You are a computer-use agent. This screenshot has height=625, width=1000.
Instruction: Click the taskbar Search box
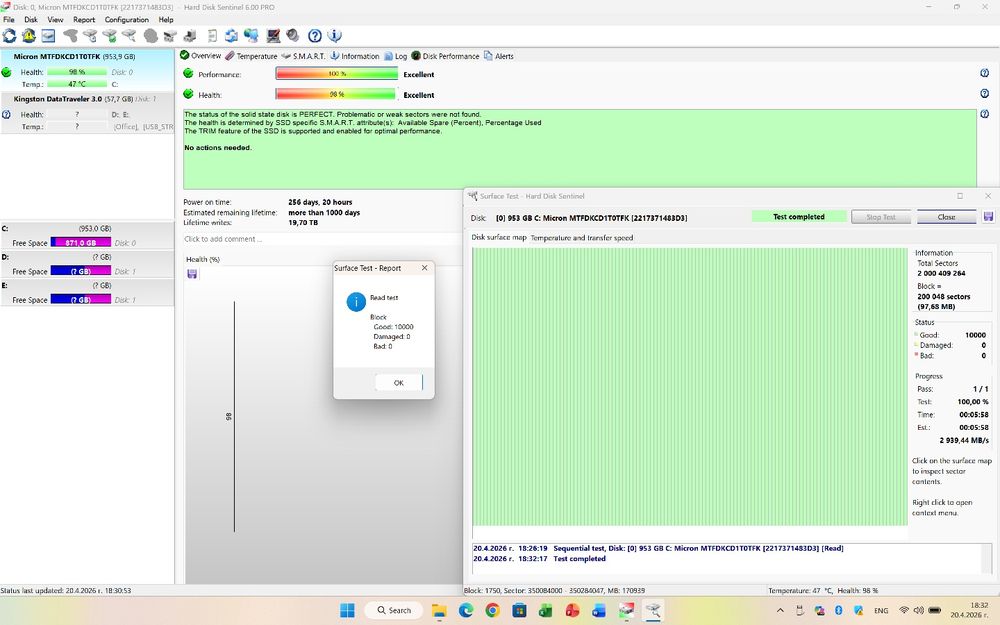pos(395,610)
